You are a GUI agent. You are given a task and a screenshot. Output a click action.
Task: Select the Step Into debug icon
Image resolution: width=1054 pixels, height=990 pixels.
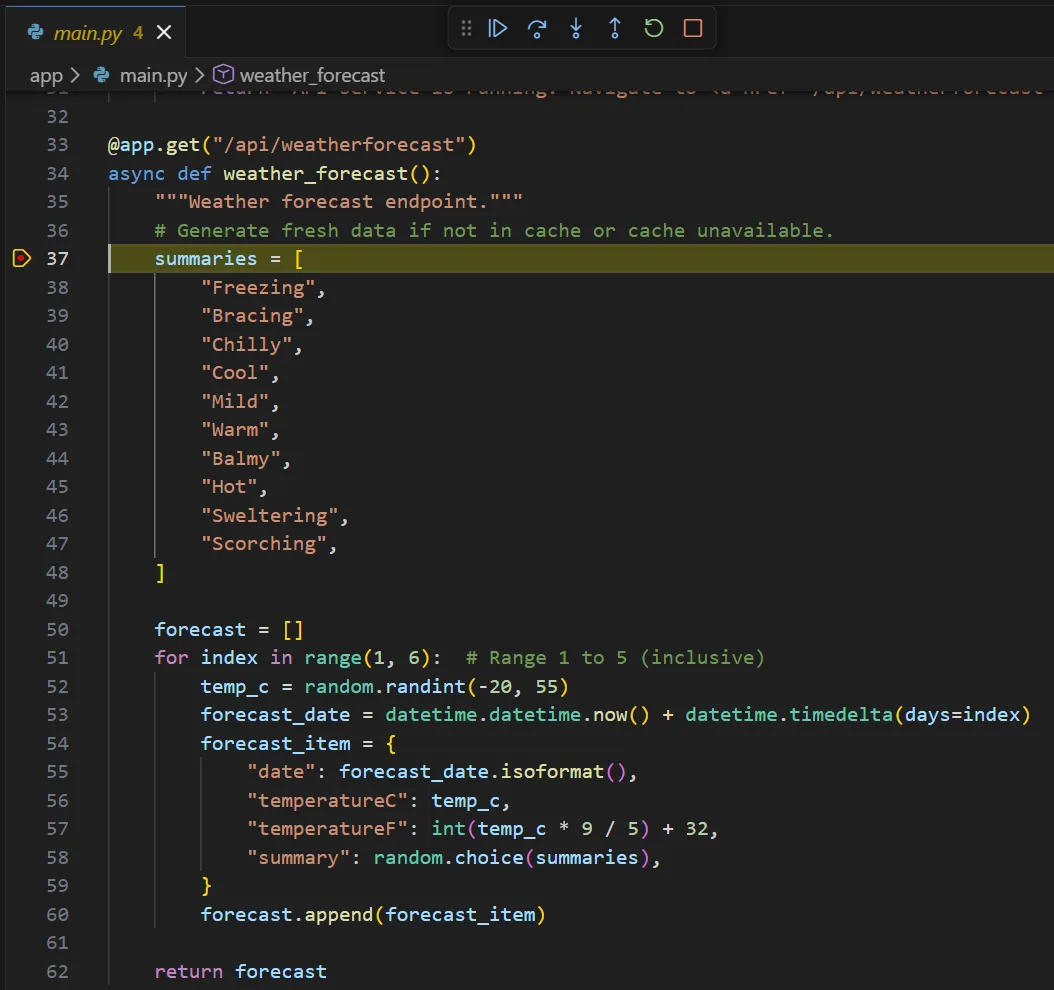[x=576, y=28]
